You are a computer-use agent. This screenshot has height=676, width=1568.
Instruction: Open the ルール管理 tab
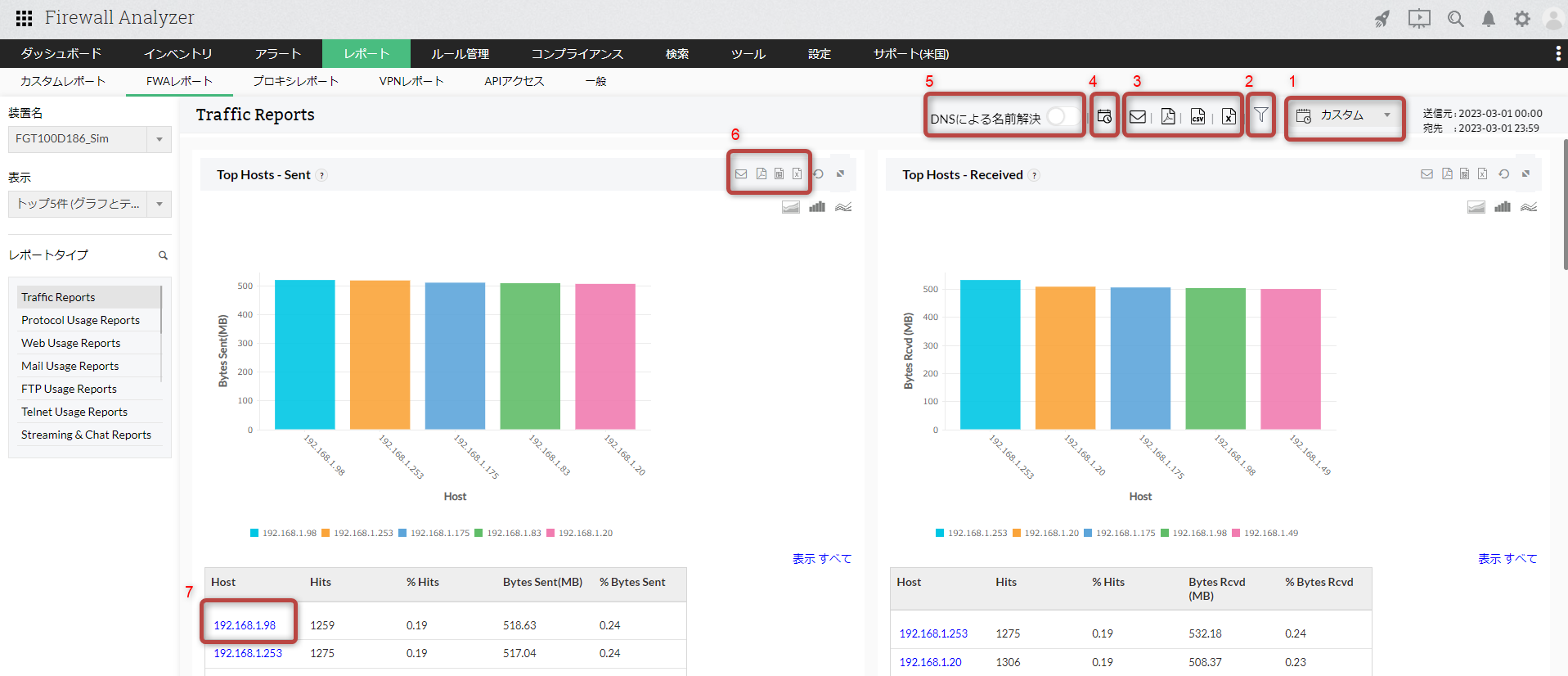coord(461,54)
